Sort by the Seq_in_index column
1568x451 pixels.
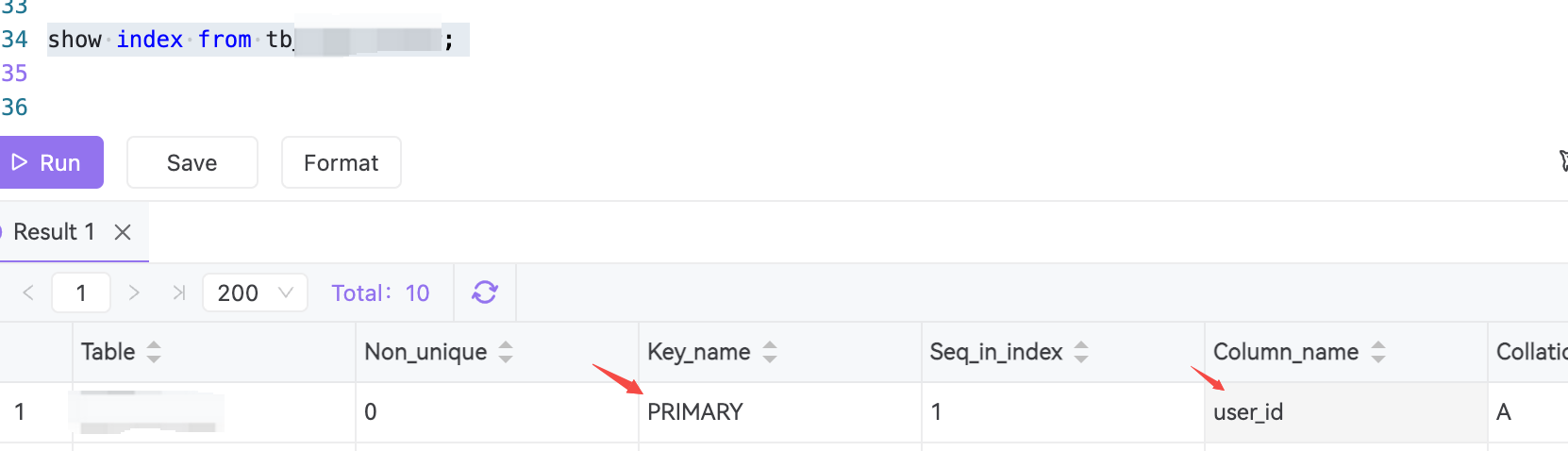[x=1081, y=352]
